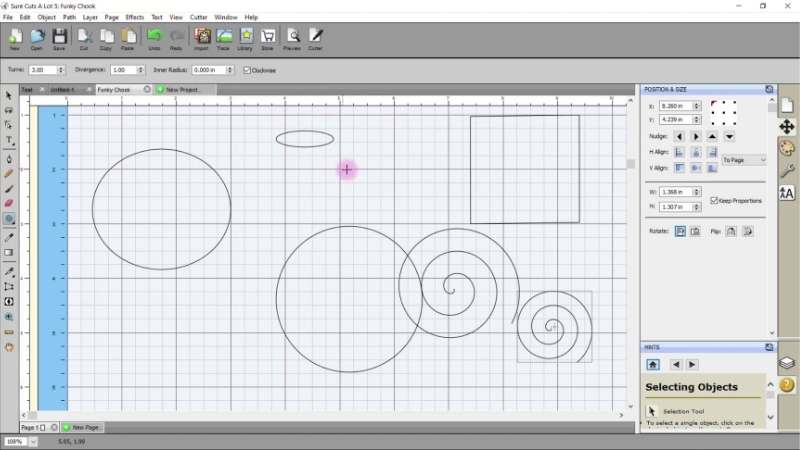
Task: Adjust the Y position stepper arrows
Action: (696, 119)
